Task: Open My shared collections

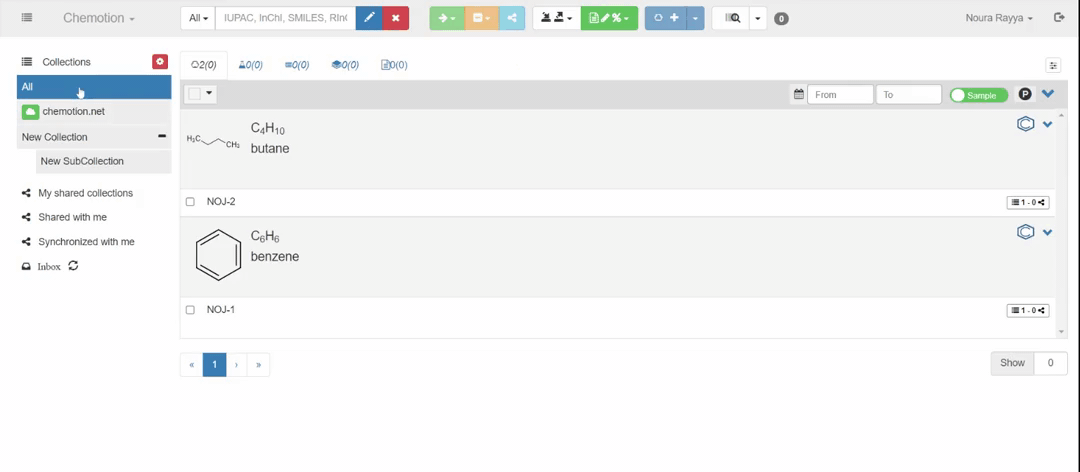Action: coord(85,193)
